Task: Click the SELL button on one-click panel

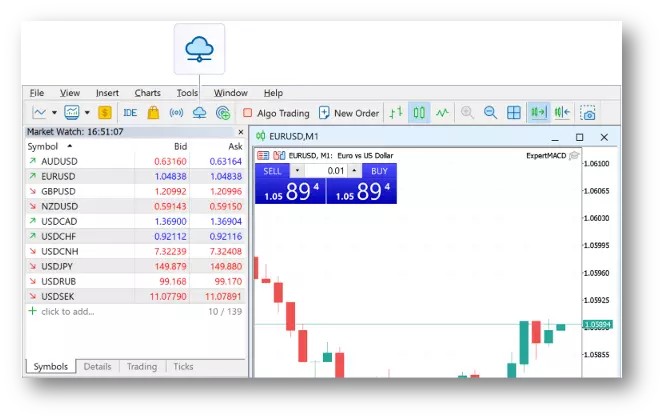Action: point(272,171)
